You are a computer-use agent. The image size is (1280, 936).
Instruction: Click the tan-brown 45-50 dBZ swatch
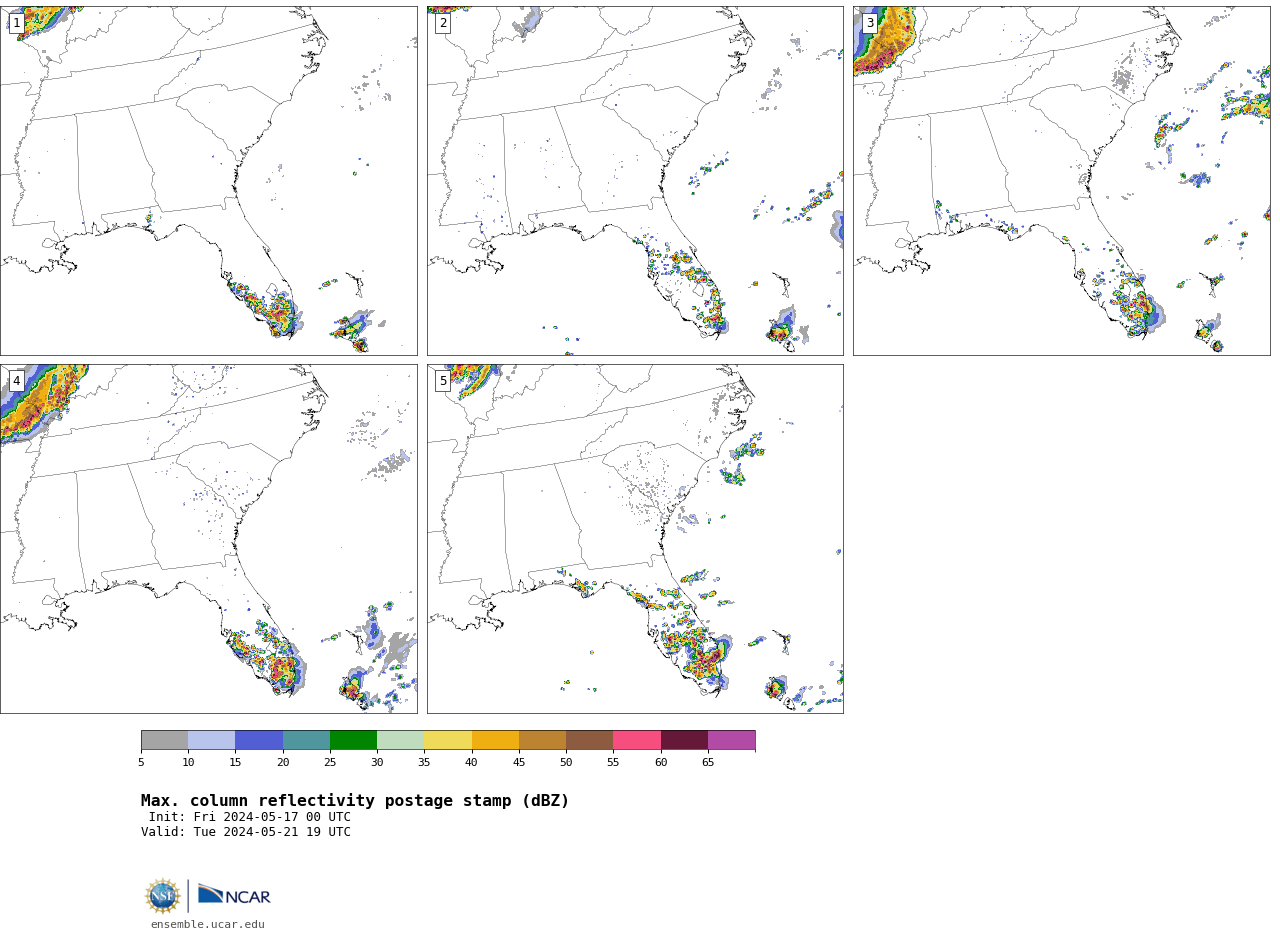tap(542, 740)
